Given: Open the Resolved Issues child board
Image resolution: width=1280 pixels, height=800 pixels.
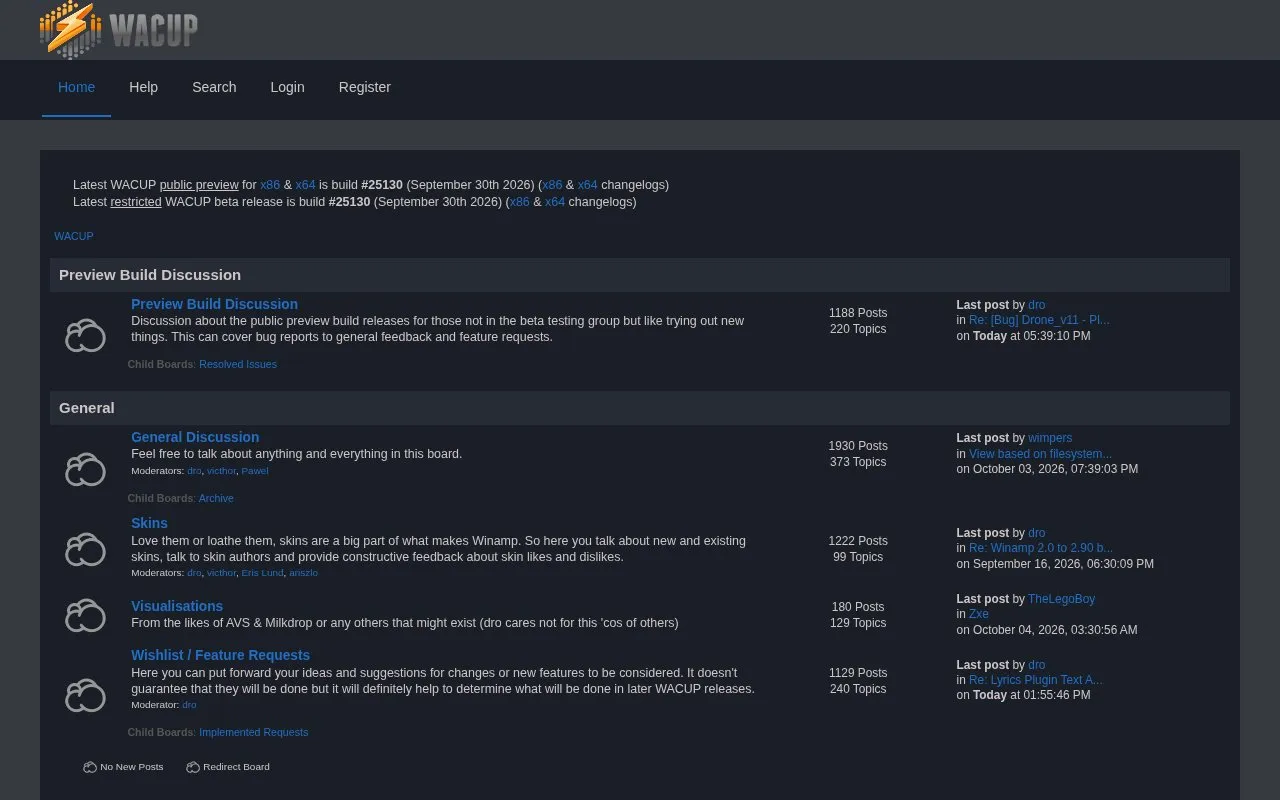Looking at the screenshot, I should tap(238, 364).
